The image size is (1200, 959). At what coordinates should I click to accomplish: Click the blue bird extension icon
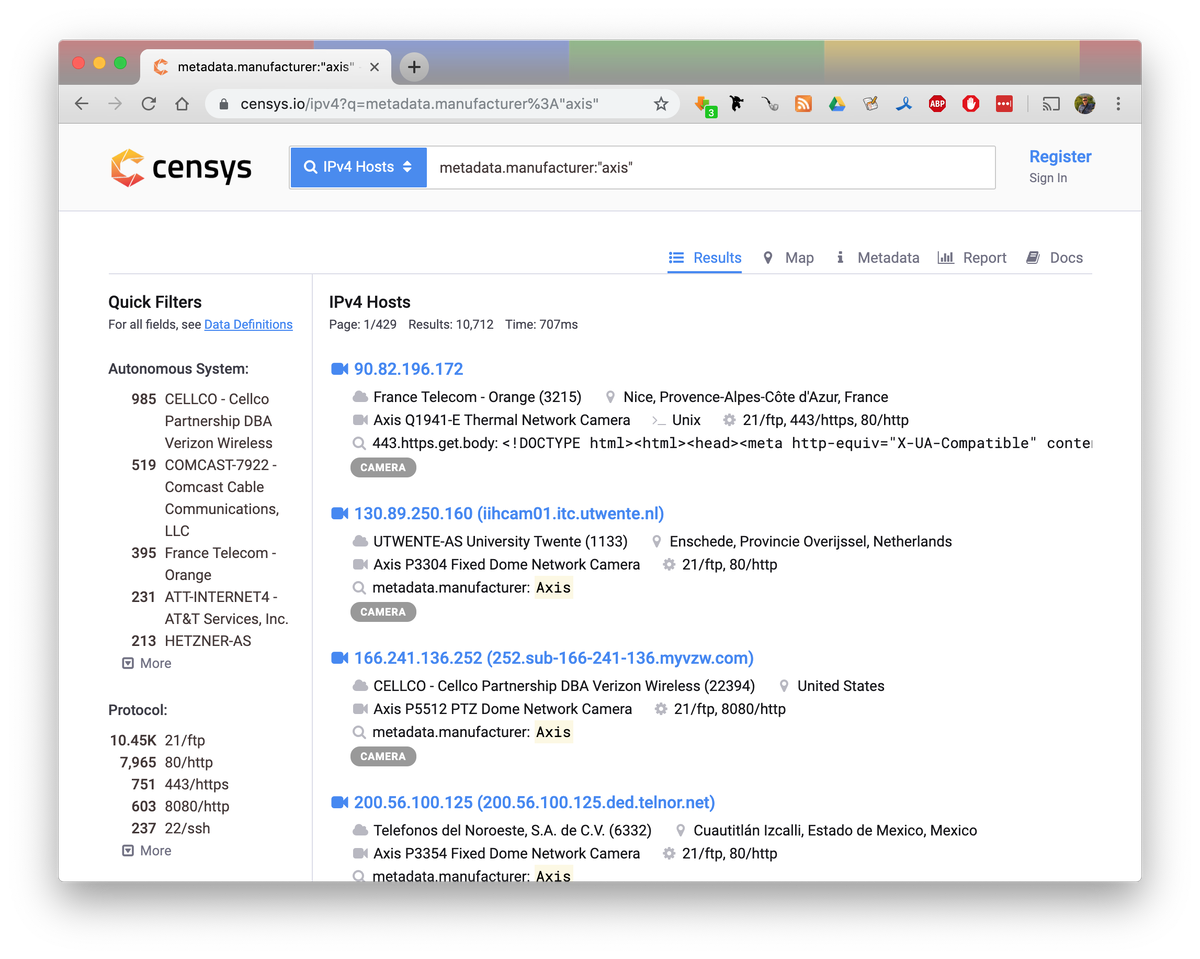(x=903, y=103)
